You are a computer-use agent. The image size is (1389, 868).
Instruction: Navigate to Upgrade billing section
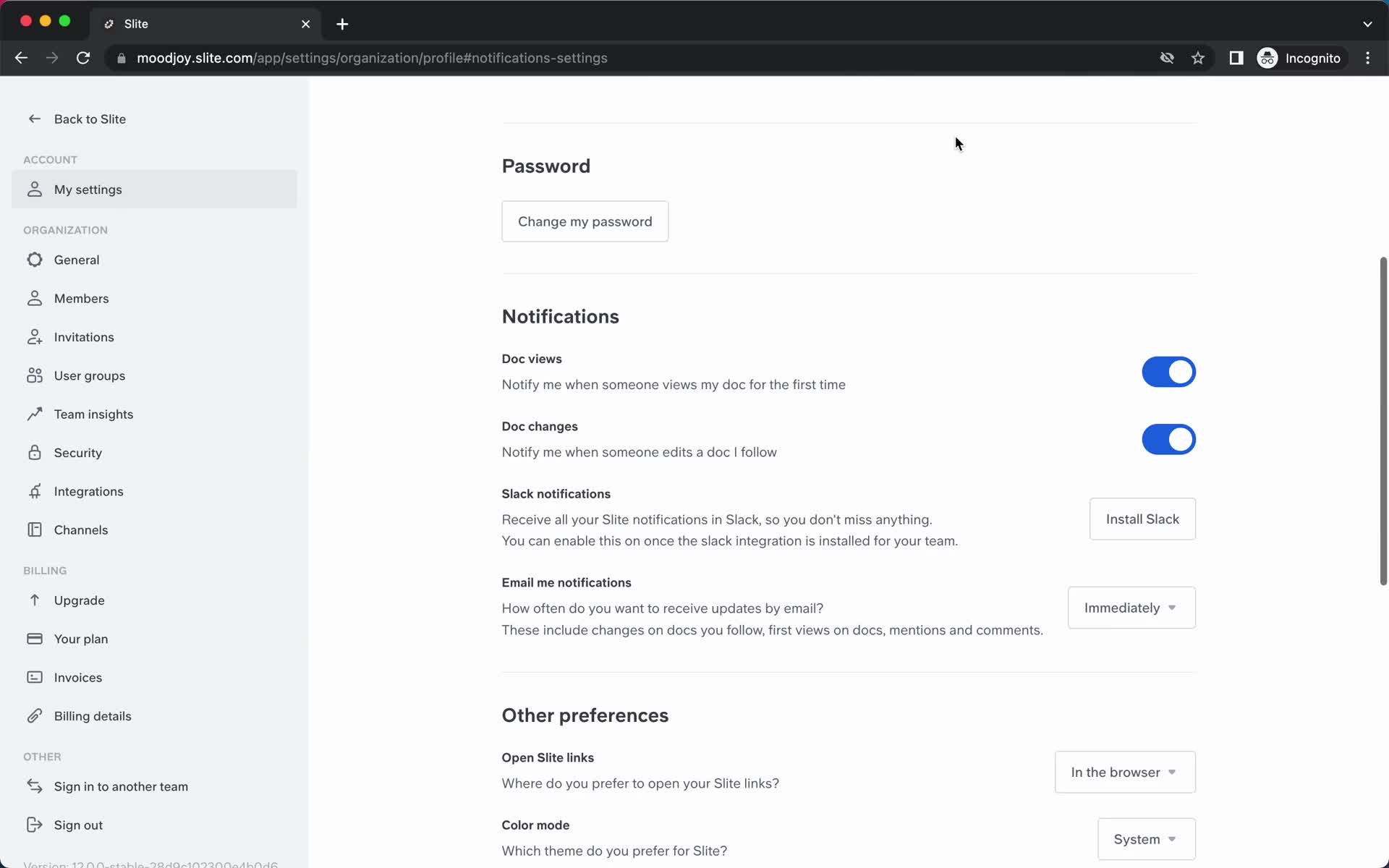coord(79,599)
